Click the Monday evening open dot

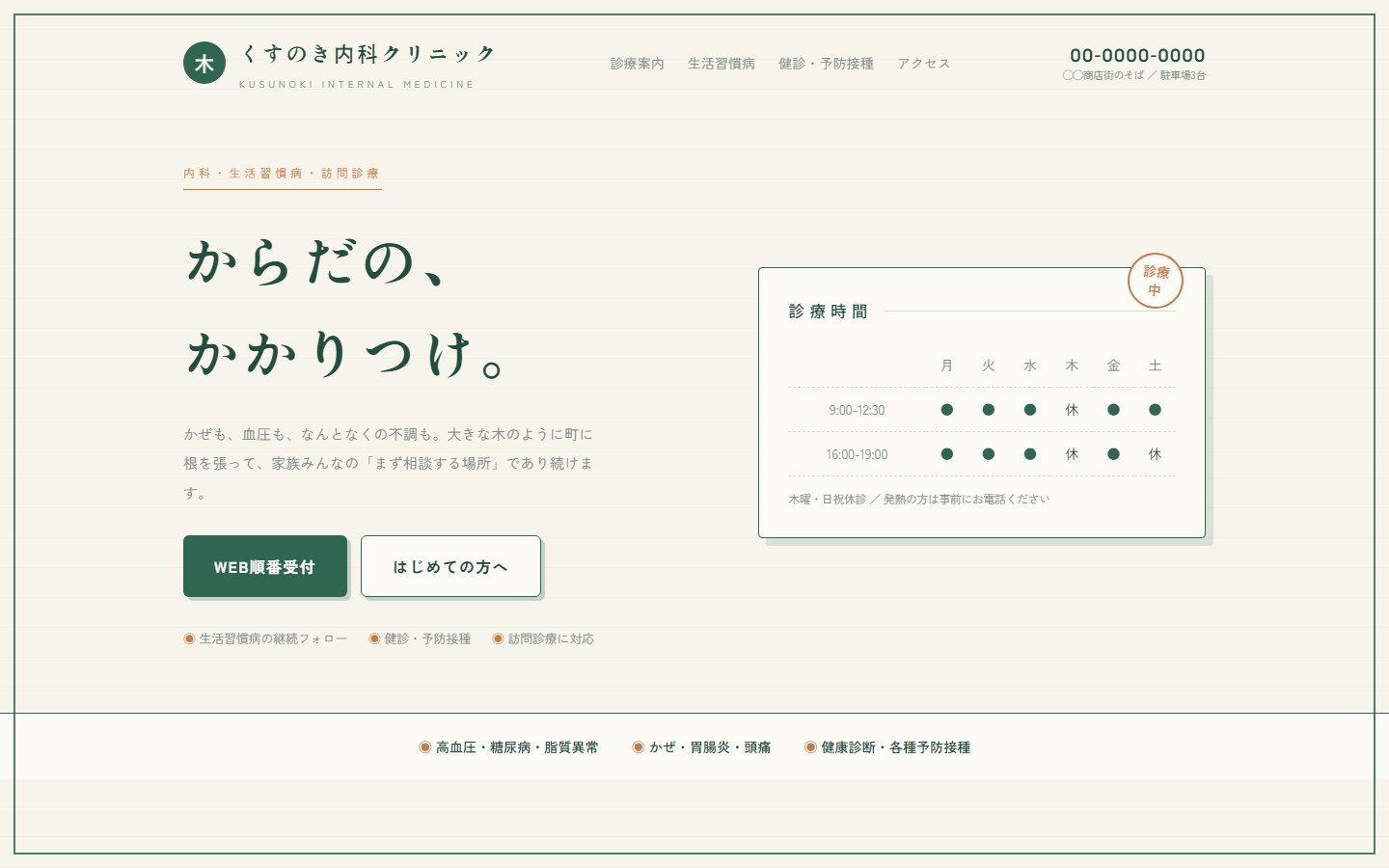pos(947,454)
